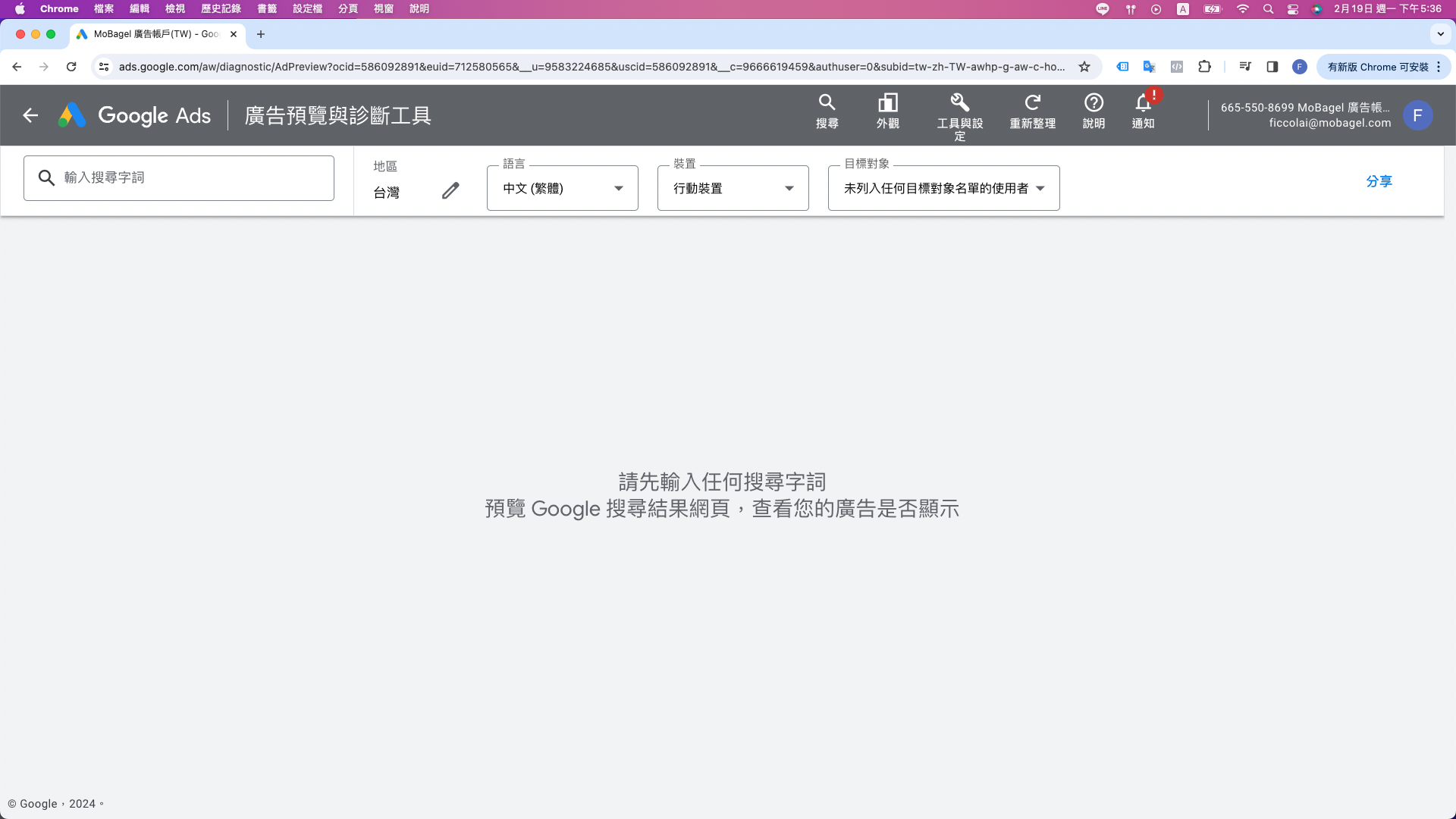Viewport: 1456px width, 819px height.
Task: Expand the 目標對象 audience dropdown
Action: tap(944, 188)
